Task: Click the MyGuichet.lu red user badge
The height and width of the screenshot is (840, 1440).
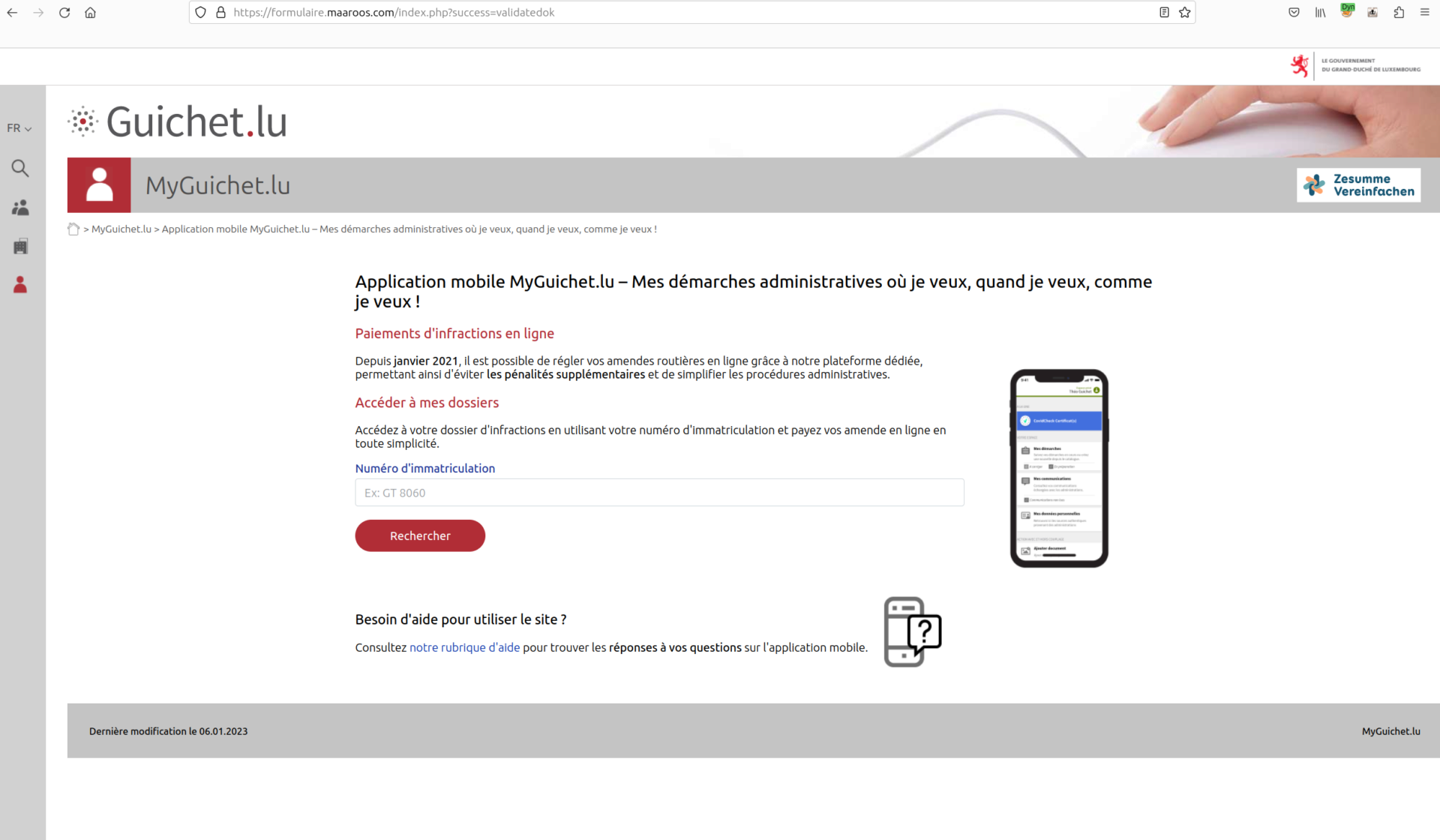Action: [x=99, y=185]
